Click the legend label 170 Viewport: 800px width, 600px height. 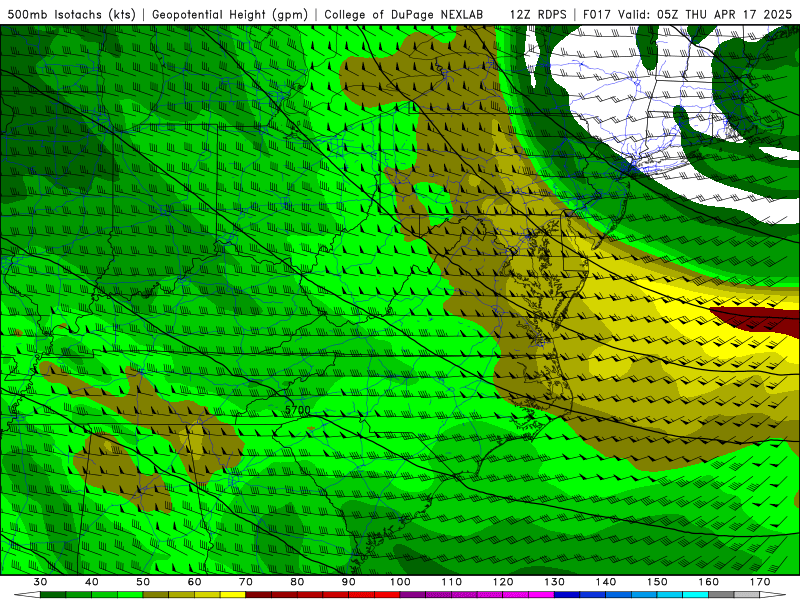[x=760, y=582]
